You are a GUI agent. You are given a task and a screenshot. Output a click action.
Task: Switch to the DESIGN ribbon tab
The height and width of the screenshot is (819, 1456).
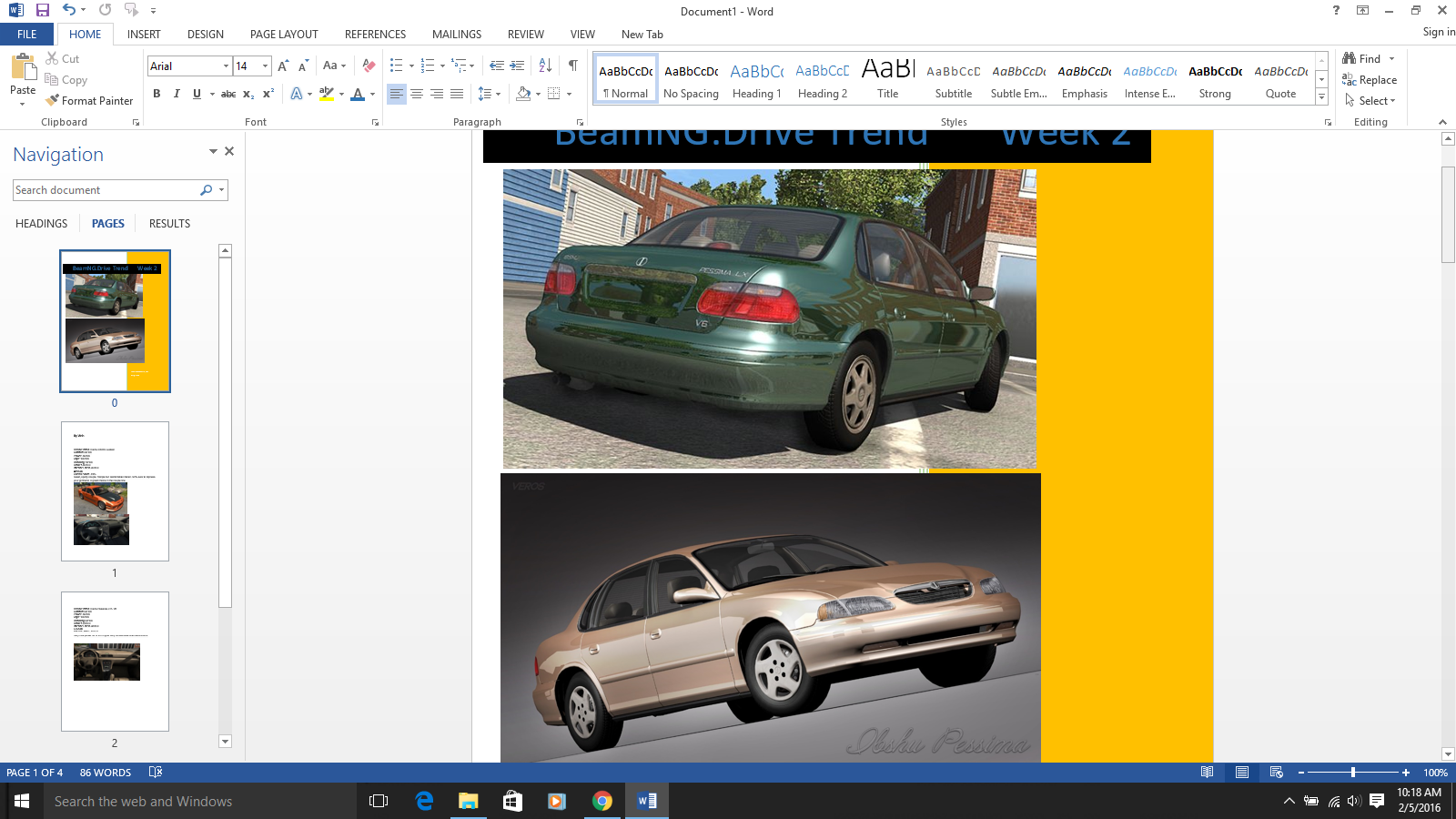[206, 35]
